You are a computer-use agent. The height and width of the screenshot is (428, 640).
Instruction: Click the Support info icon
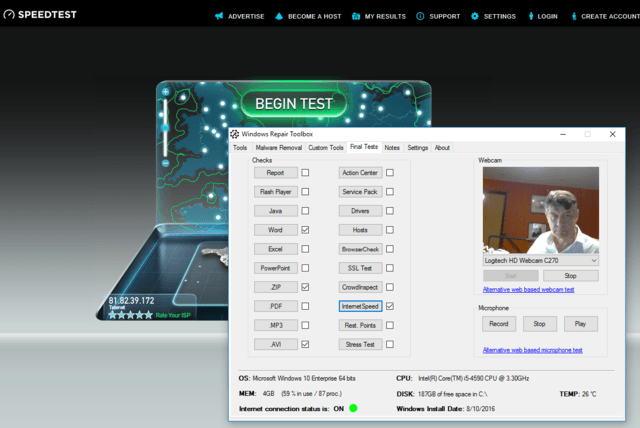point(420,16)
